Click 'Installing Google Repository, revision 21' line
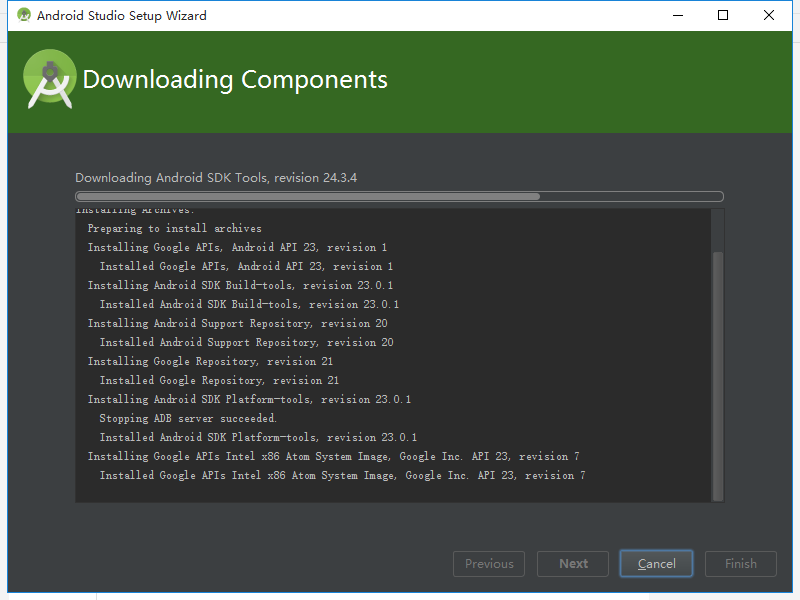800x600 pixels. point(210,361)
